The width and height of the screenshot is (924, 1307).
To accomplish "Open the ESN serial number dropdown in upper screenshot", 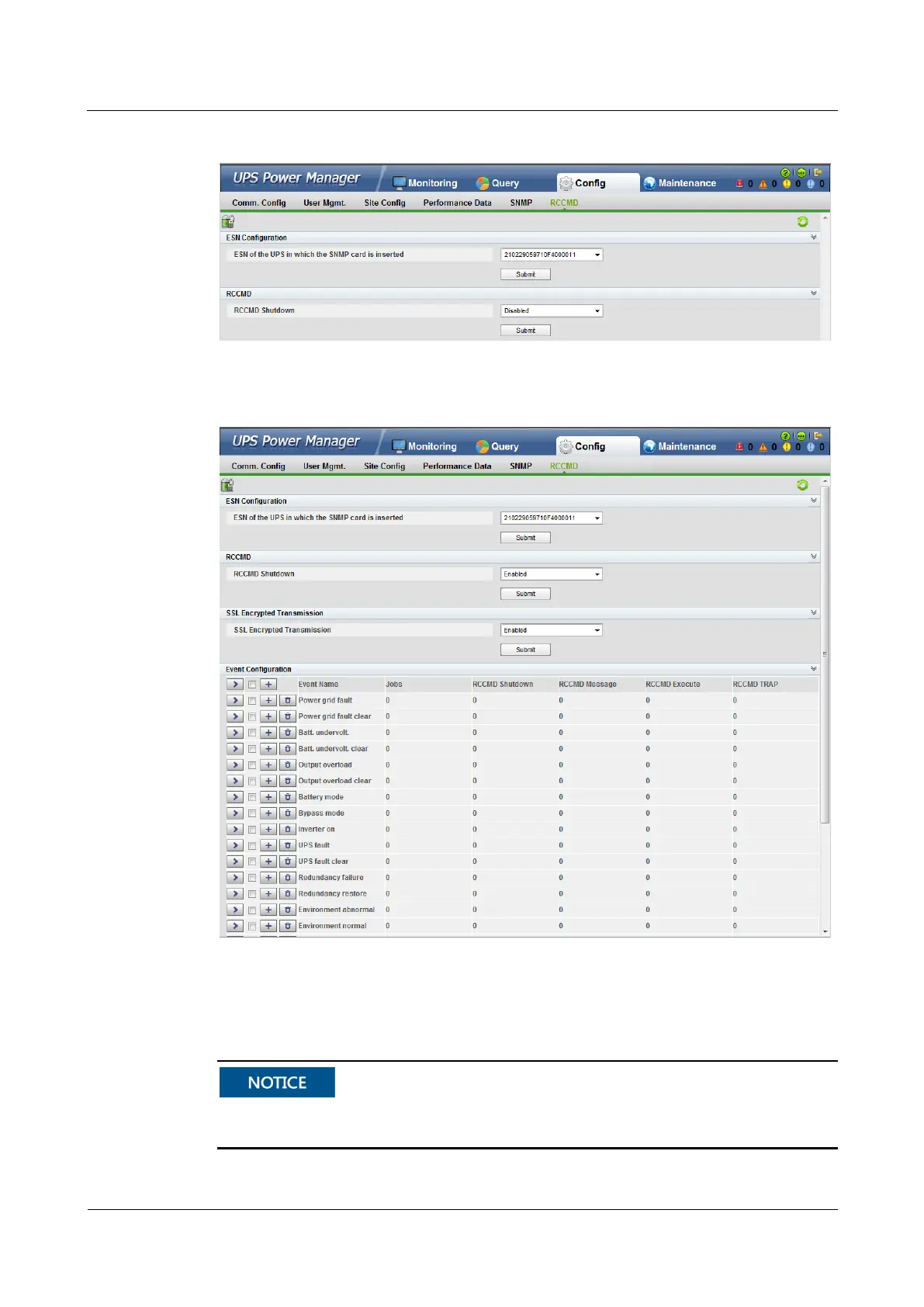I will click(x=552, y=255).
